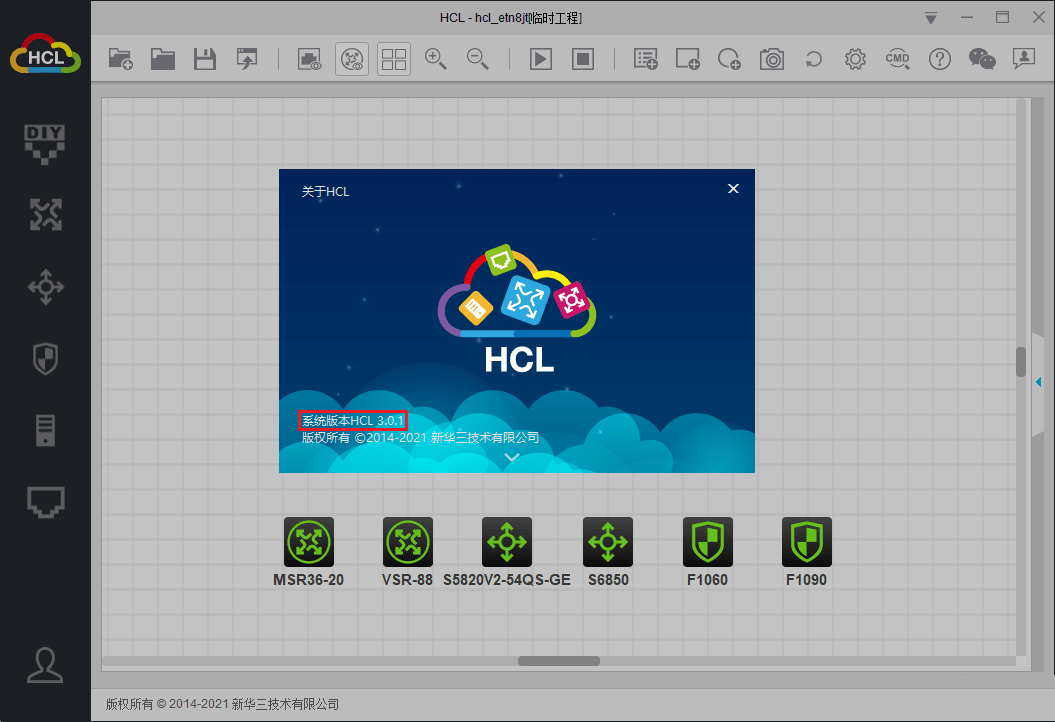Screen dimensions: 1055x722
Task: Click the refresh/undo arrow toolbar icon
Action: 813,59
